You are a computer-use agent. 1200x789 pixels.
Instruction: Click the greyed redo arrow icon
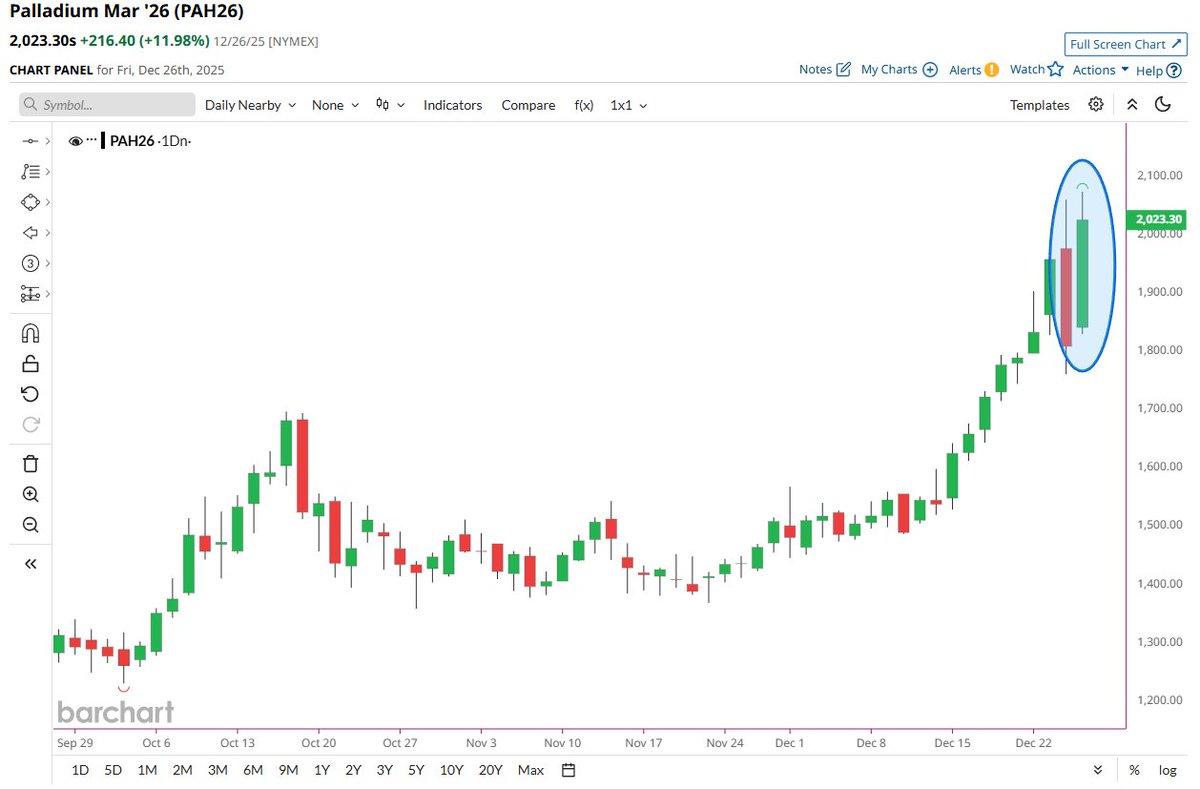coord(30,423)
